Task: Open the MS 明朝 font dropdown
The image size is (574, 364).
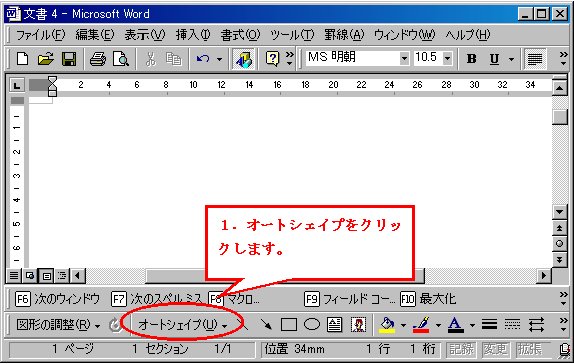Action: (x=404, y=58)
